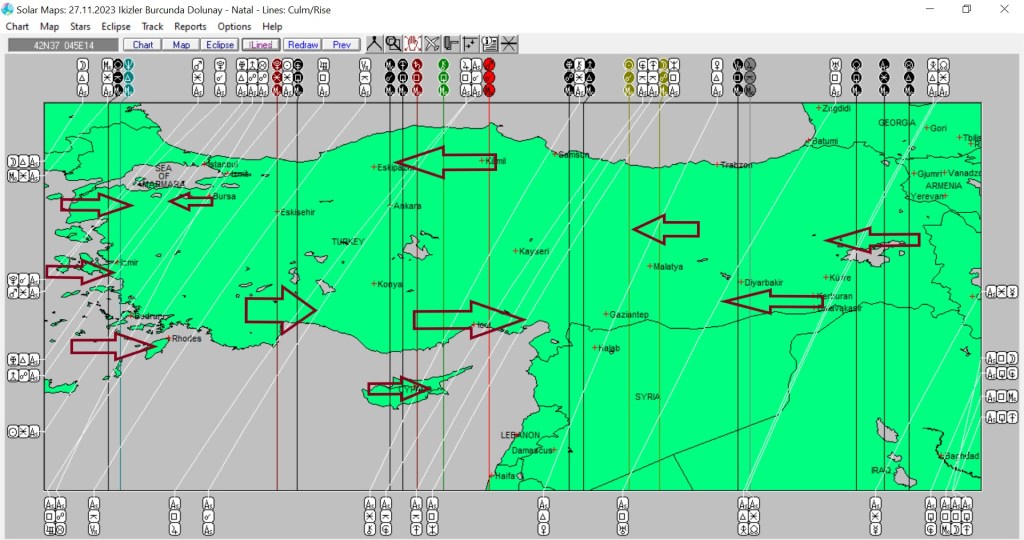Click the paint roller icon

click(451, 44)
